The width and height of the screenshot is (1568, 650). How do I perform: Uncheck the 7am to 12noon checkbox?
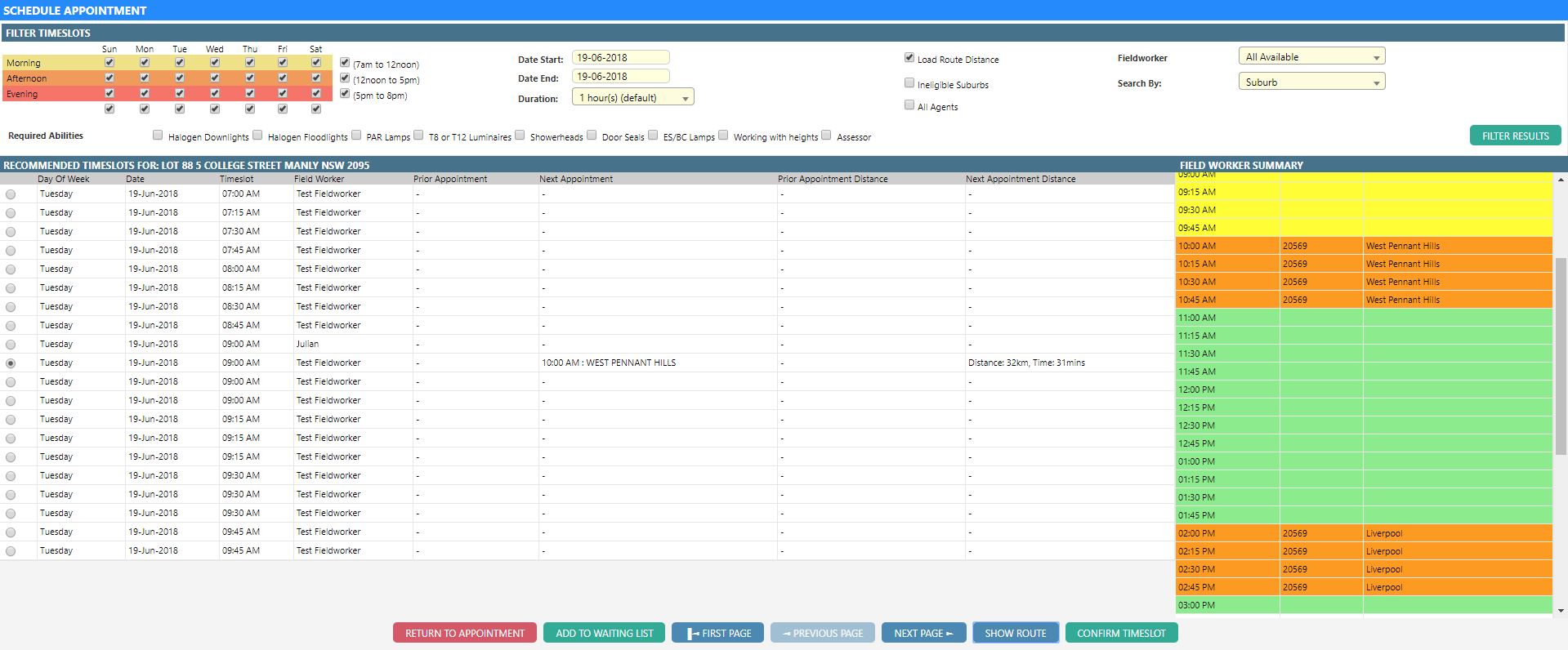point(345,63)
